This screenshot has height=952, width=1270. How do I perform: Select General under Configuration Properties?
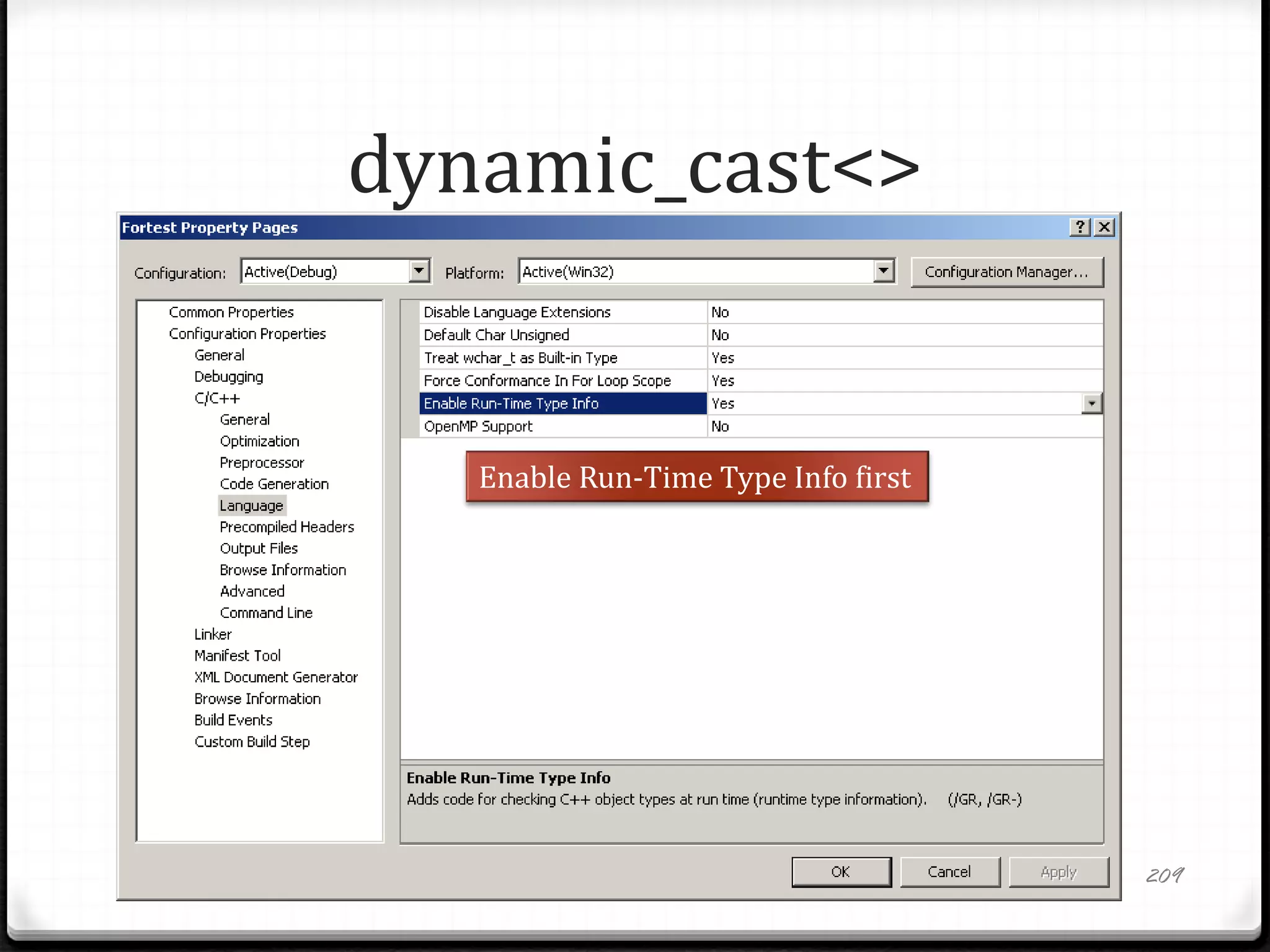point(220,355)
